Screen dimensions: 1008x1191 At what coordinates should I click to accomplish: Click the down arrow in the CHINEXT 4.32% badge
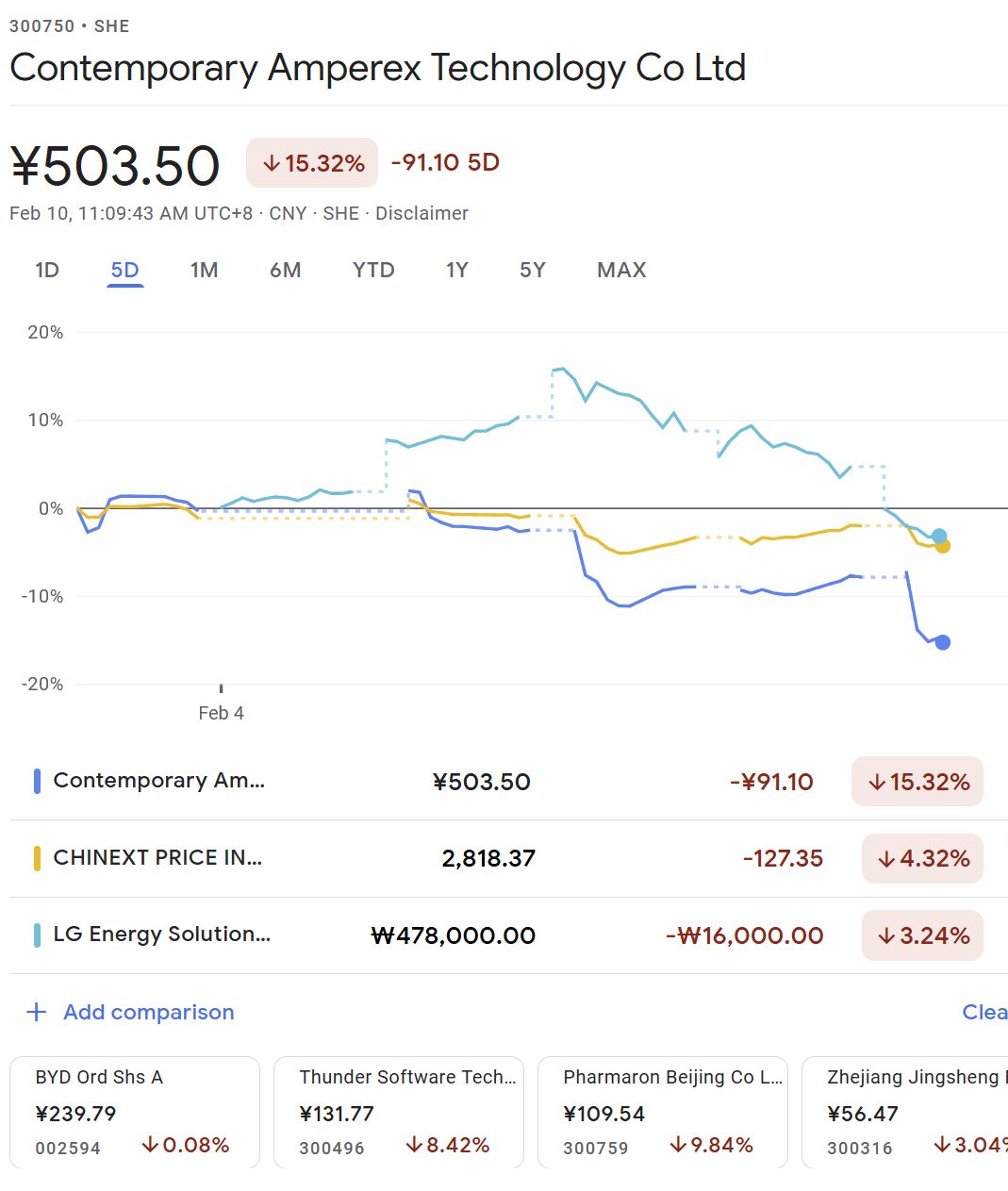pyautogui.click(x=885, y=859)
